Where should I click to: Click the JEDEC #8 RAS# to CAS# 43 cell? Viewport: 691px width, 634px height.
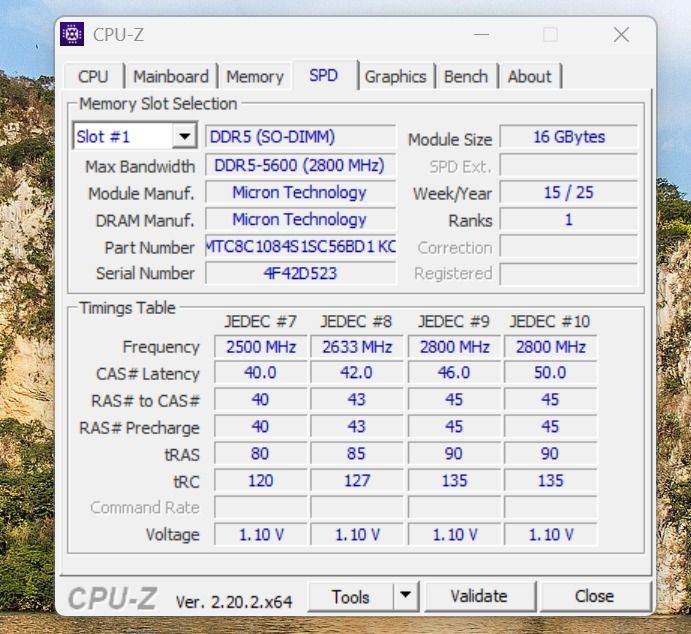click(x=357, y=400)
